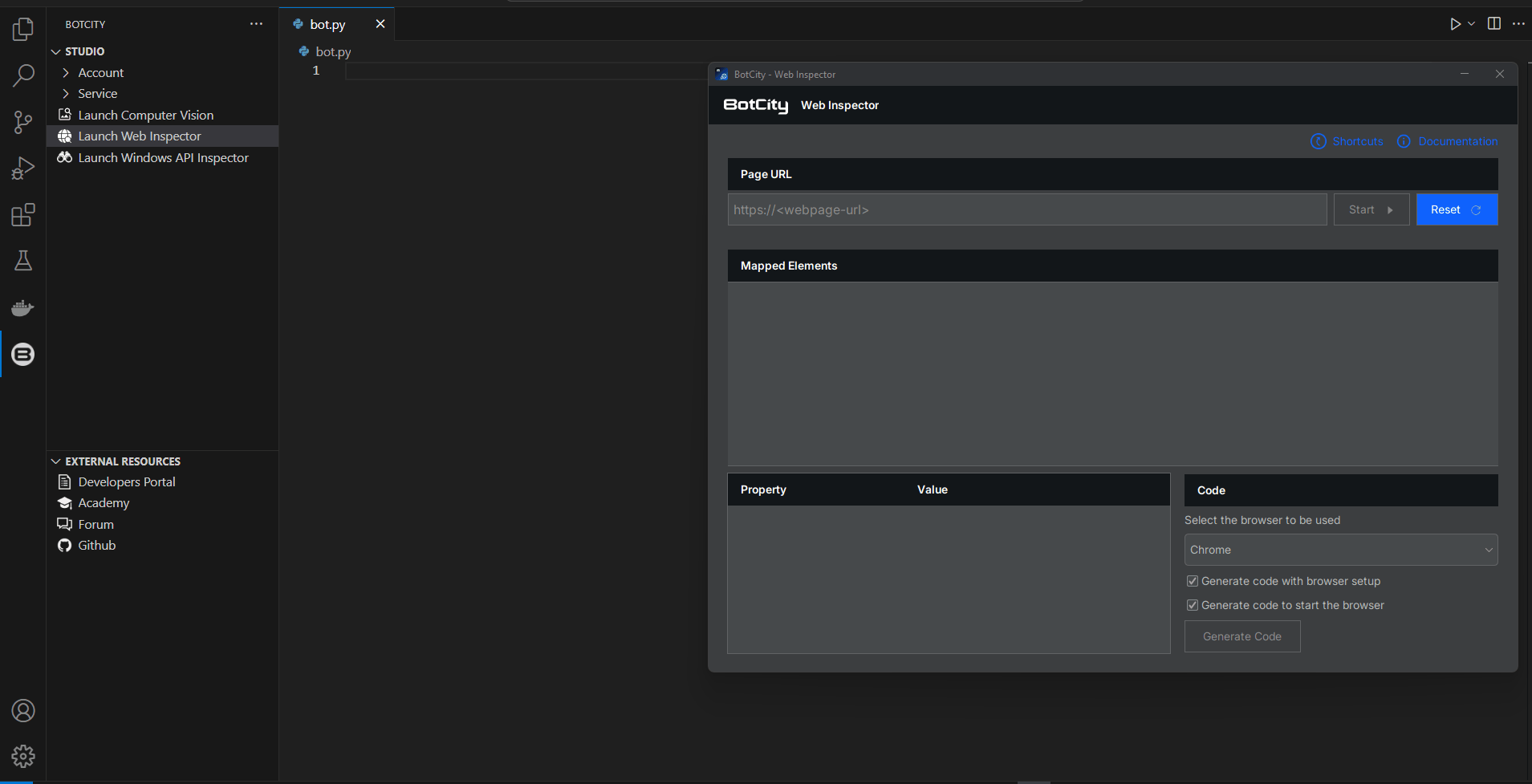Viewport: 1532px width, 784px height.
Task: Click bot.py in the breadcrumb
Action: [x=333, y=51]
